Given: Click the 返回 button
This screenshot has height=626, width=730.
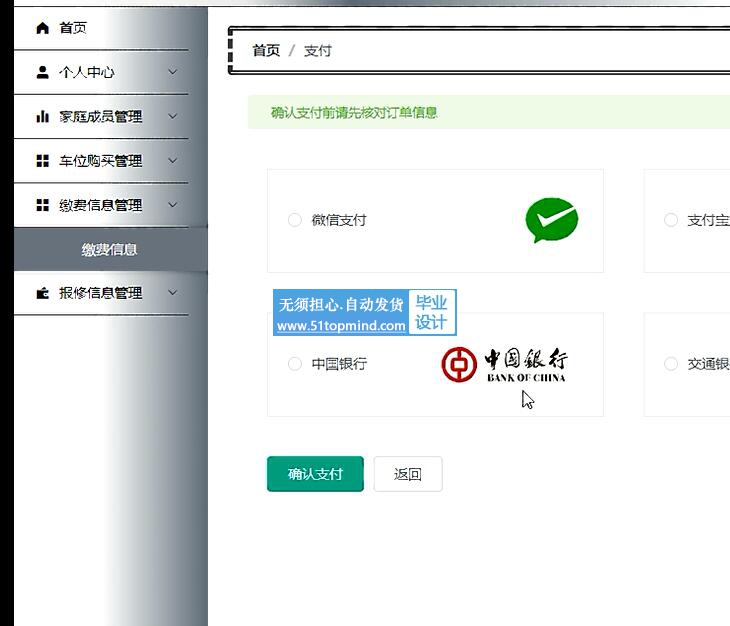Looking at the screenshot, I should [x=408, y=474].
